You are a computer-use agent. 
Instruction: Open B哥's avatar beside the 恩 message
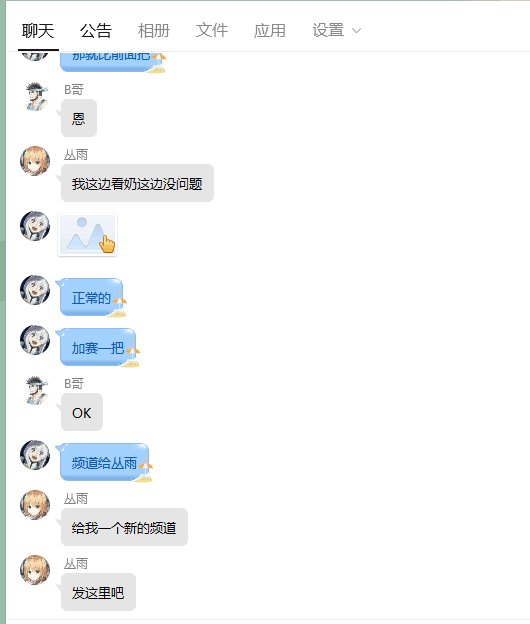tap(35, 96)
